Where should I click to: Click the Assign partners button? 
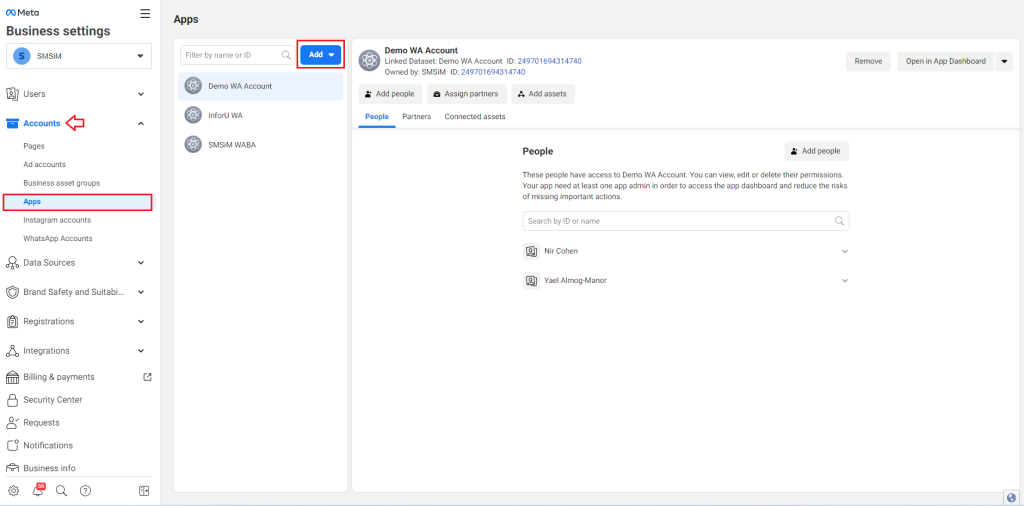466,94
